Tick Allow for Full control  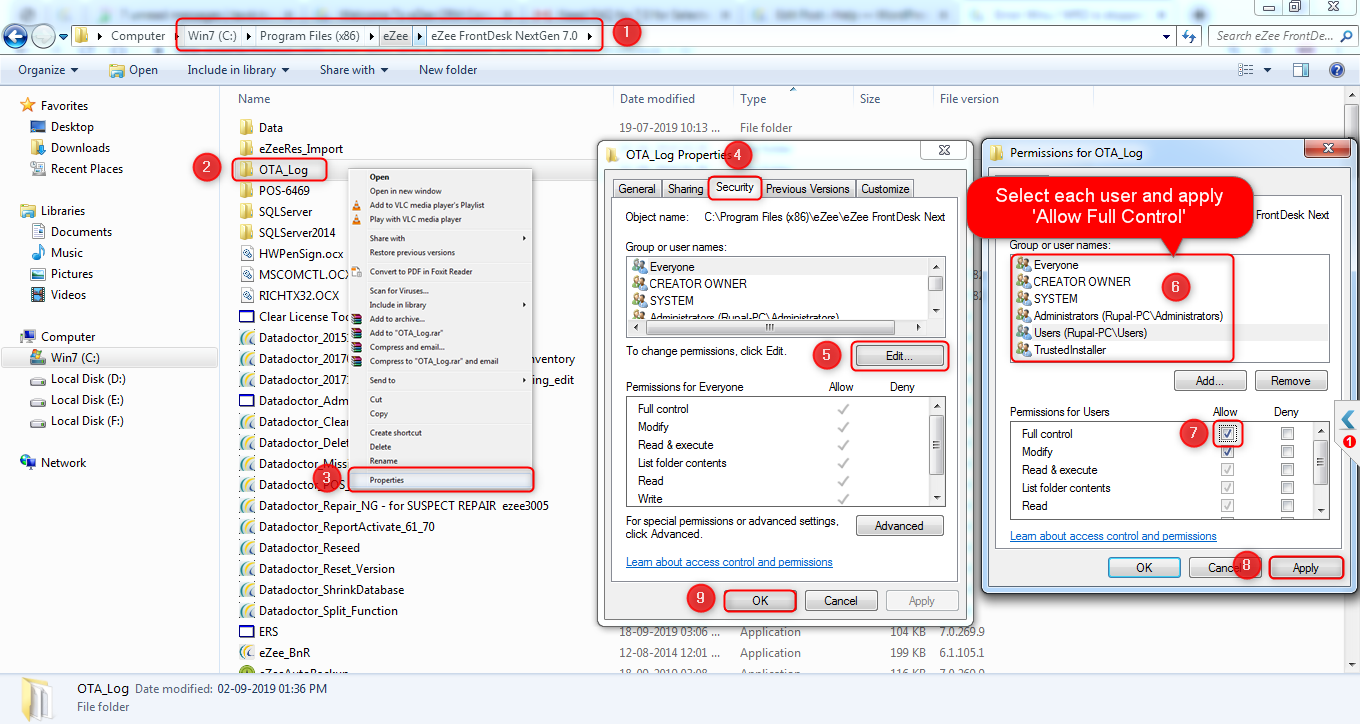click(x=1226, y=434)
